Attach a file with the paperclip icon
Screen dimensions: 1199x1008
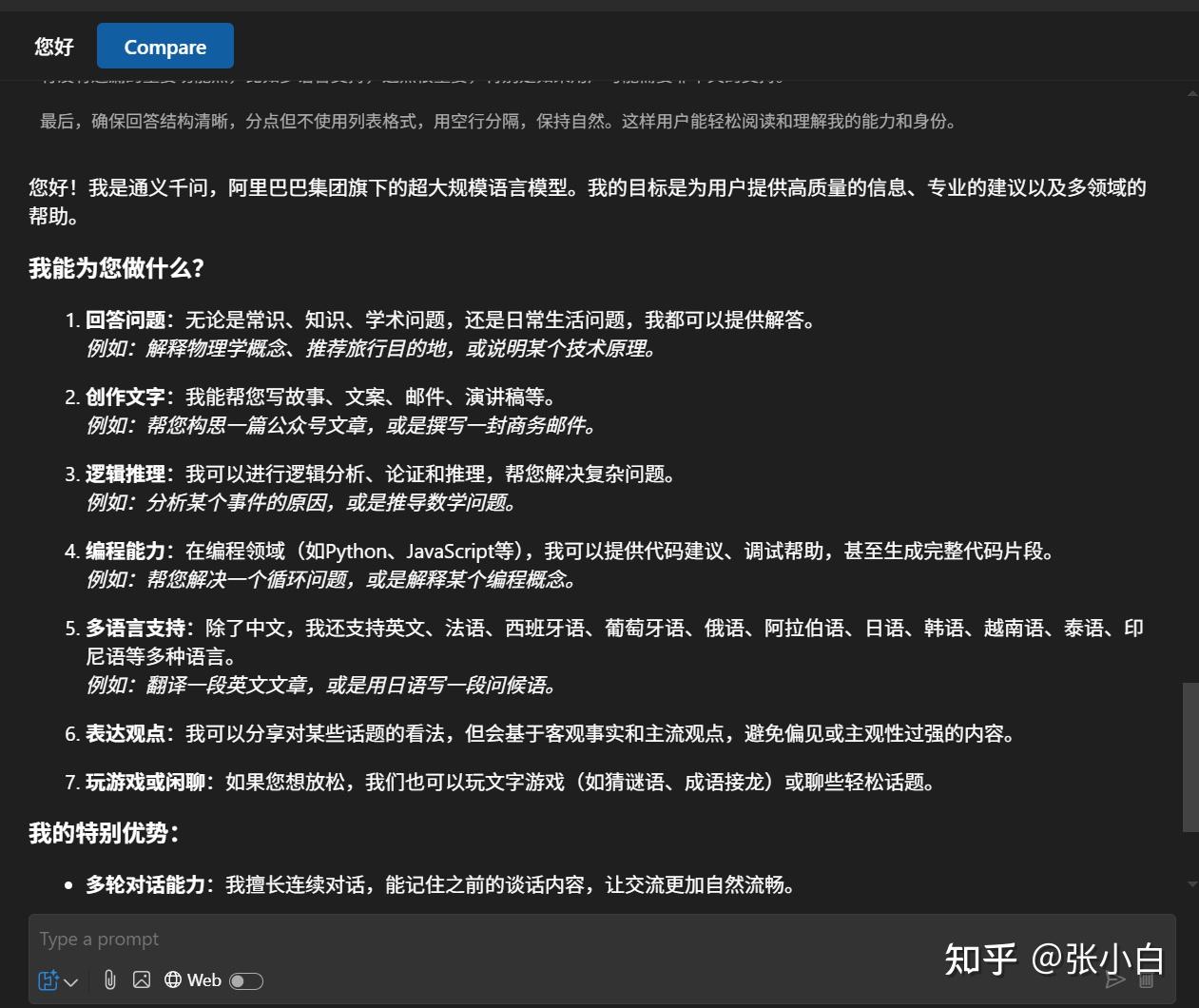(110, 979)
